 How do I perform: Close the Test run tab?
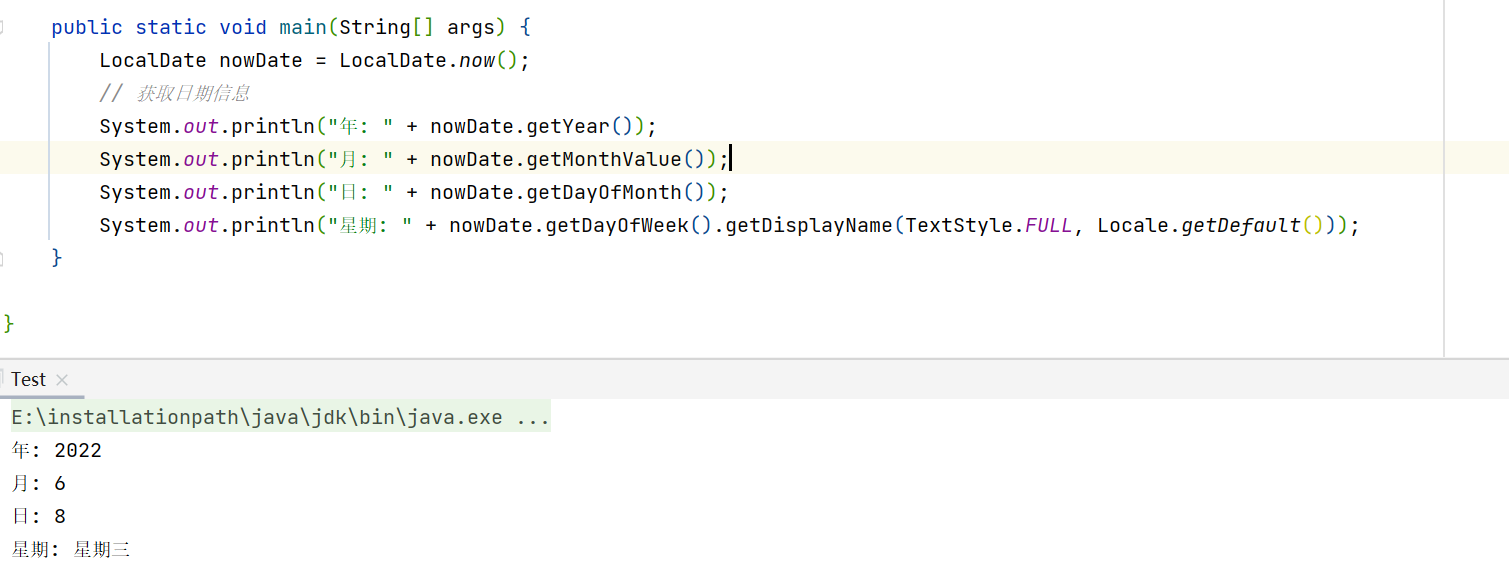point(62,380)
